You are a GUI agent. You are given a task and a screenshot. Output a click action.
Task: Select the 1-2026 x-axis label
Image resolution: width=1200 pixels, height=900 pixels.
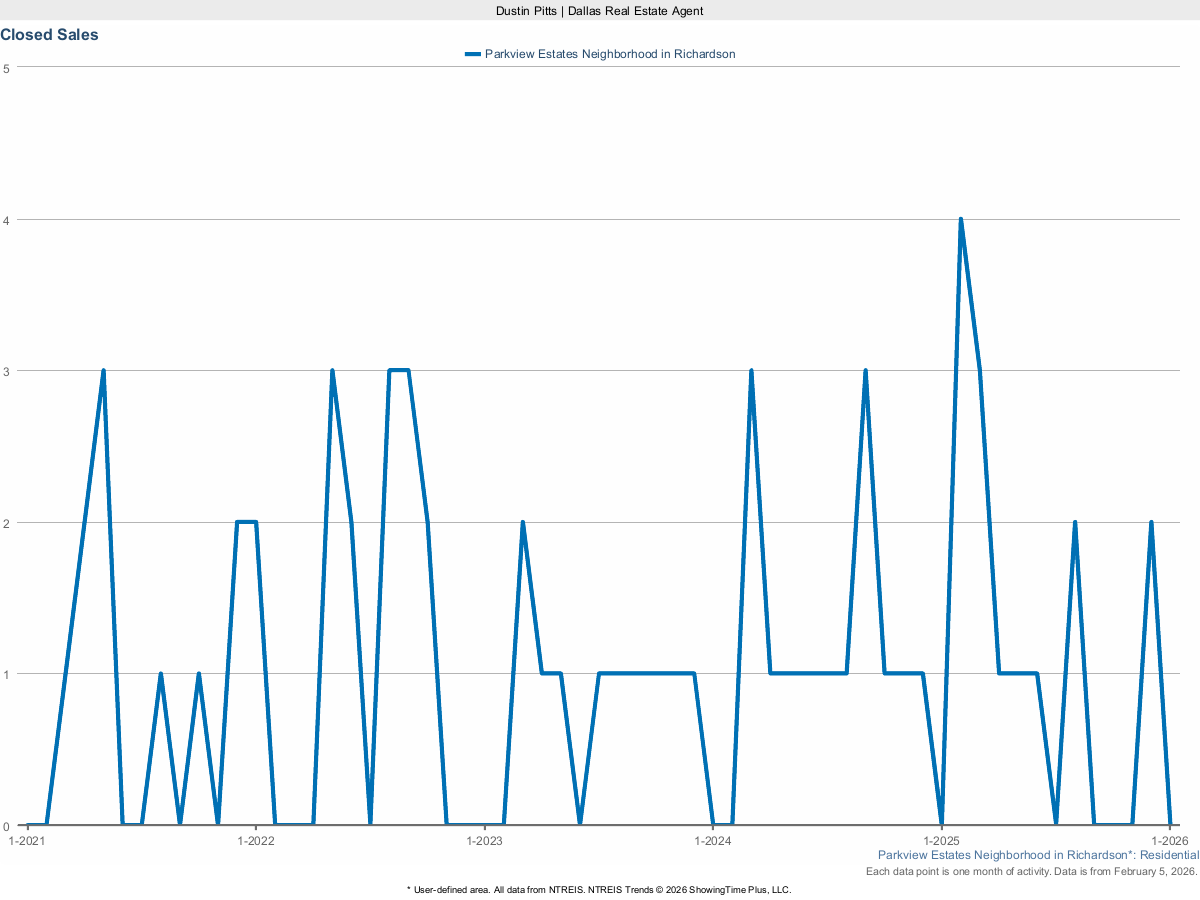pos(1169,840)
